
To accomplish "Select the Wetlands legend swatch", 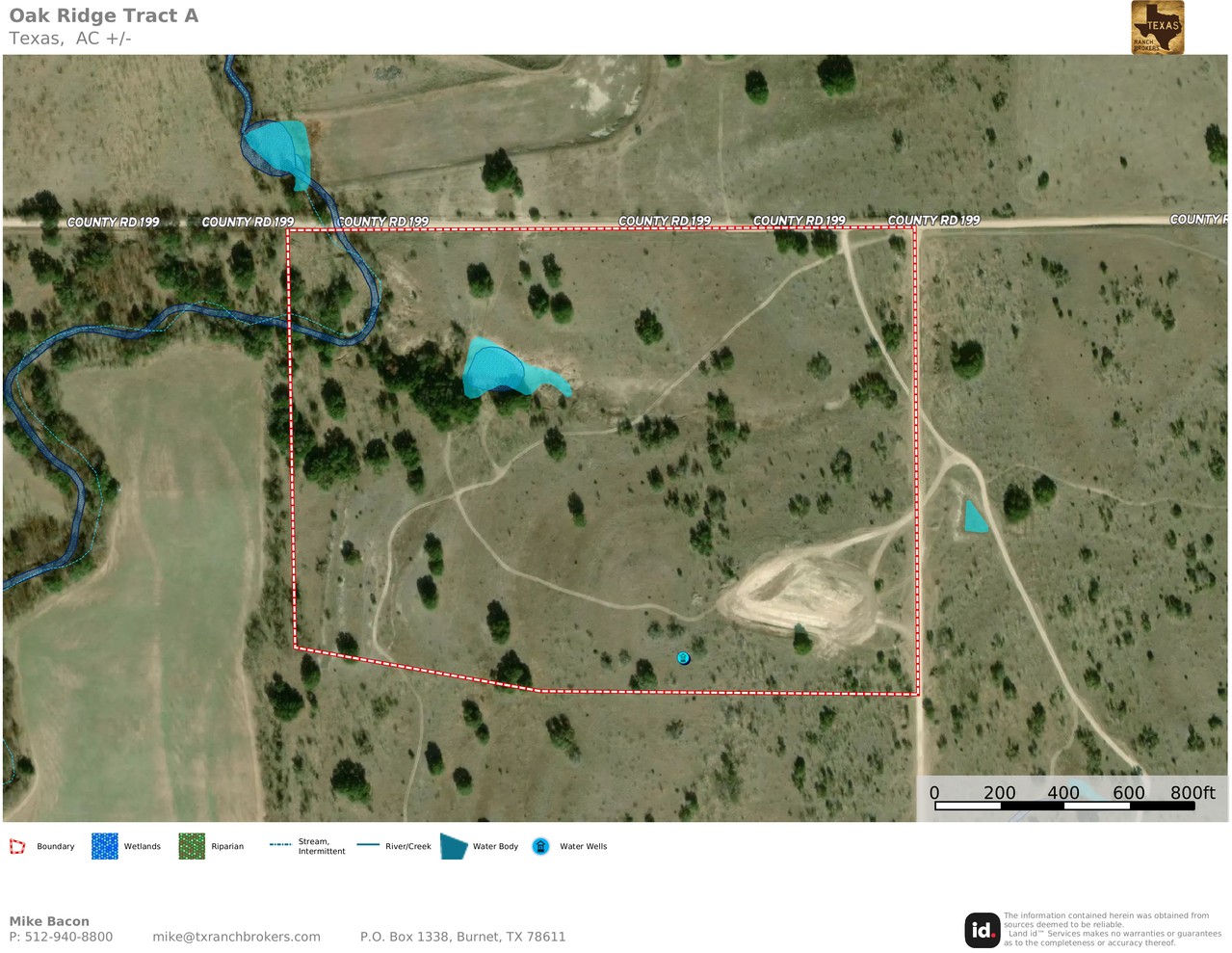I will click(x=104, y=846).
